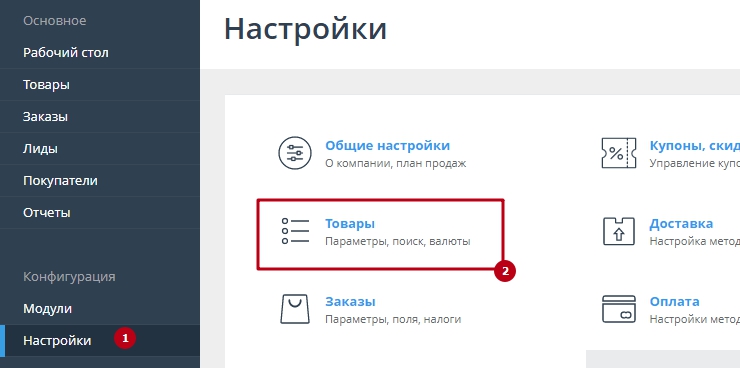Open the Купоны, скидки link

(695, 145)
